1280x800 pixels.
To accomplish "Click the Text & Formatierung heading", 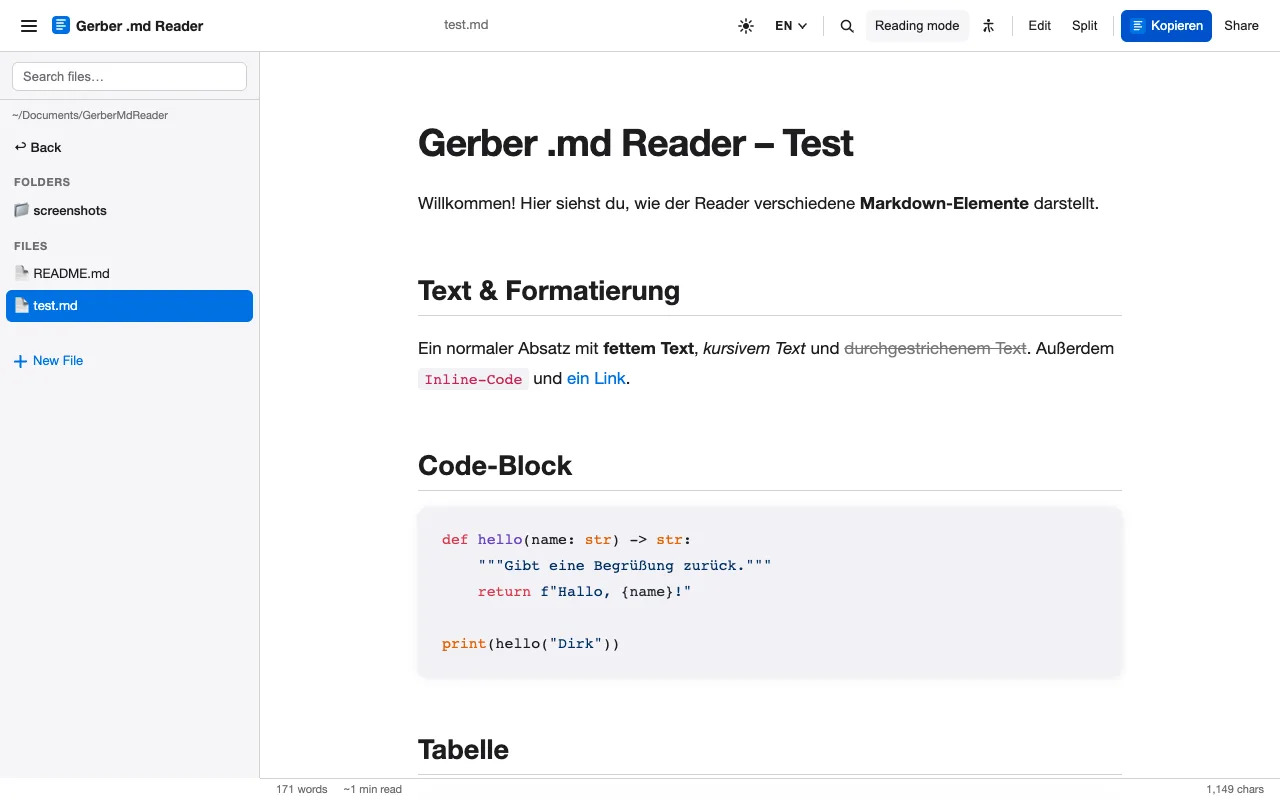I will [549, 290].
